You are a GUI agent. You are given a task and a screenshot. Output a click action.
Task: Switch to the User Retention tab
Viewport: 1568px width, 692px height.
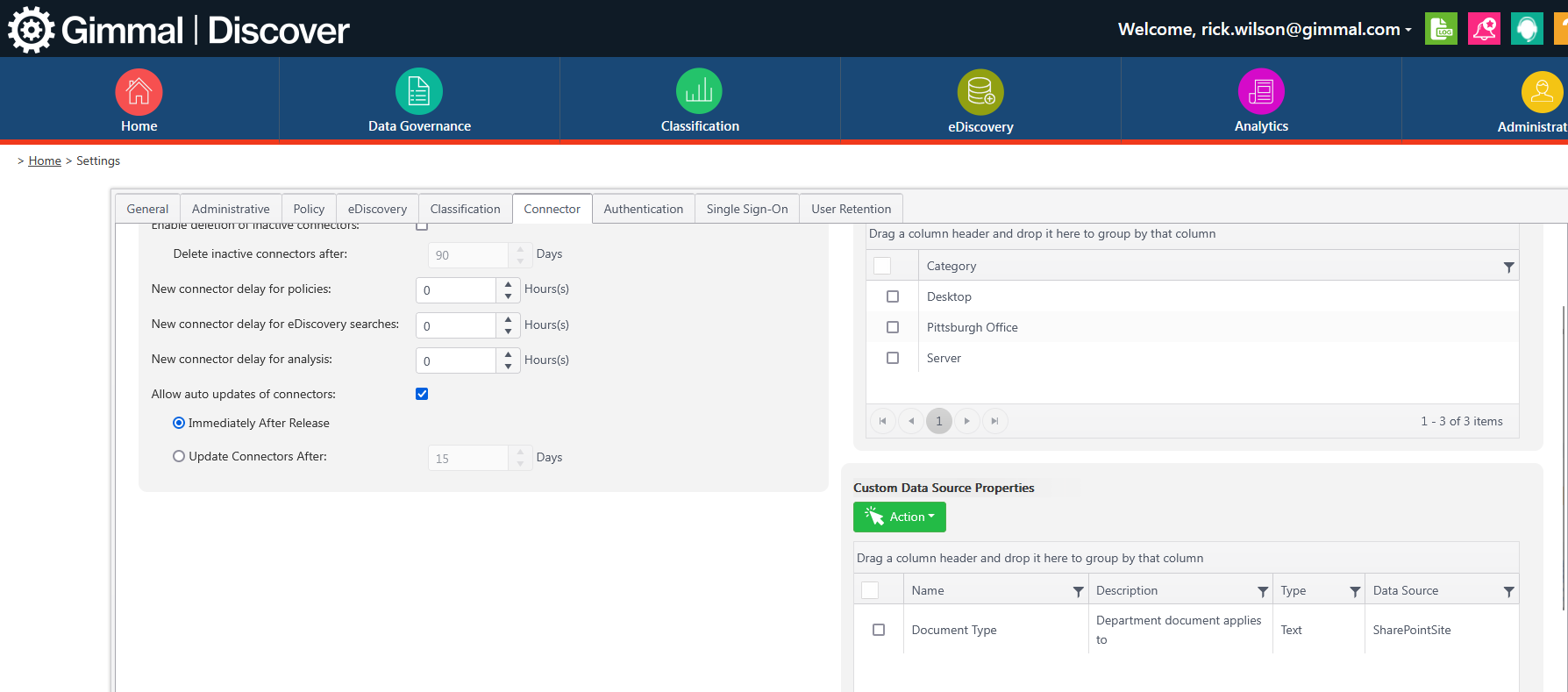pos(851,209)
